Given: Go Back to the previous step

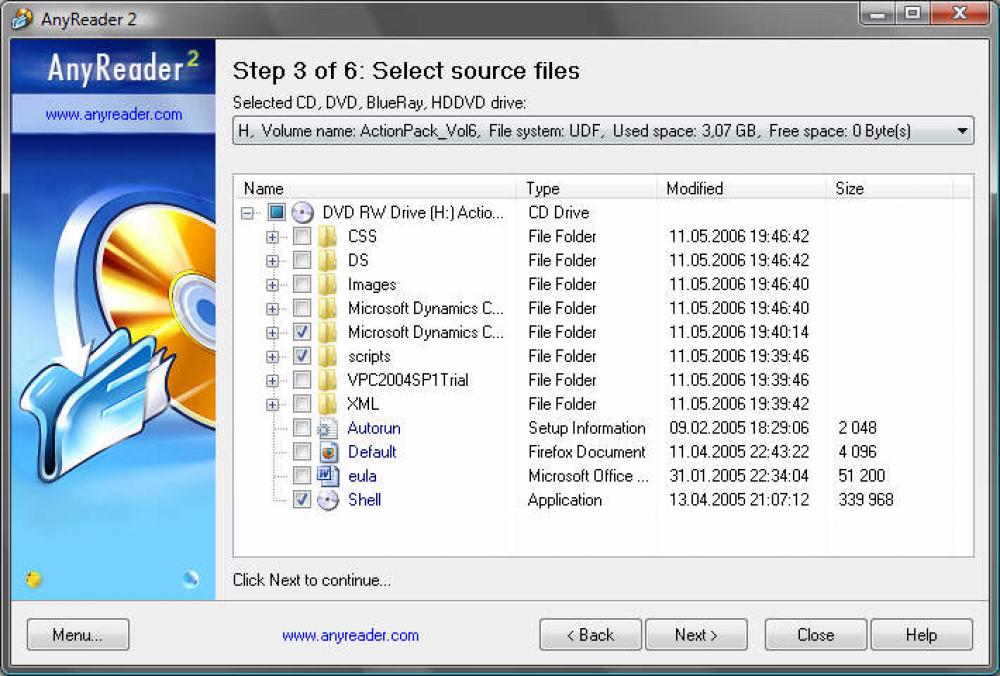Looking at the screenshot, I should 590,634.
